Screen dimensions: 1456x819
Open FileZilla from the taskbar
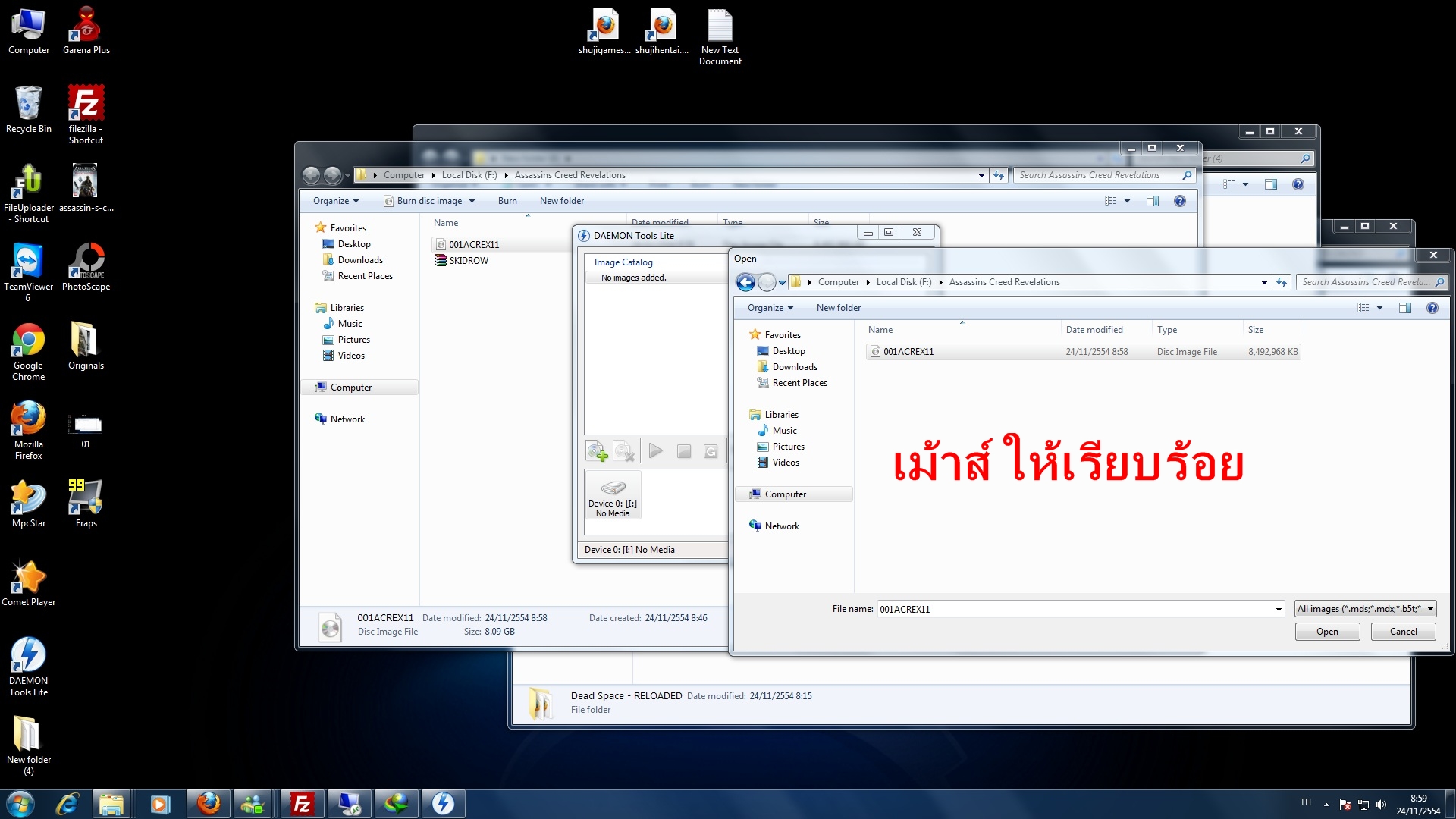(x=302, y=804)
